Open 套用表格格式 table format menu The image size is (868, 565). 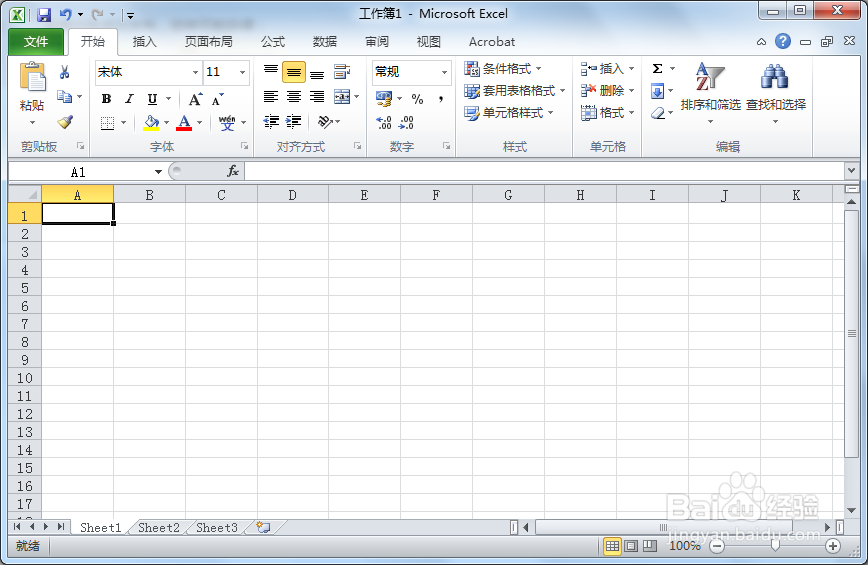pos(515,90)
